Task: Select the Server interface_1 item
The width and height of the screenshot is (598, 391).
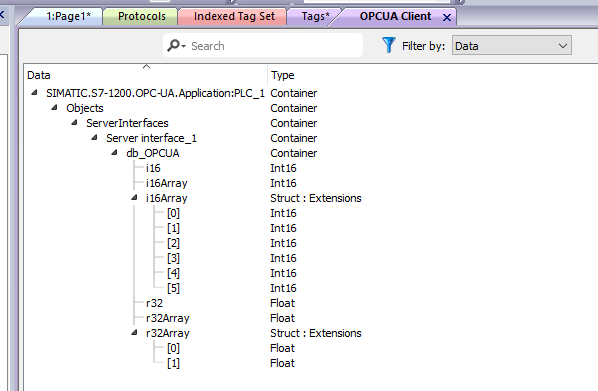Action: point(151,138)
